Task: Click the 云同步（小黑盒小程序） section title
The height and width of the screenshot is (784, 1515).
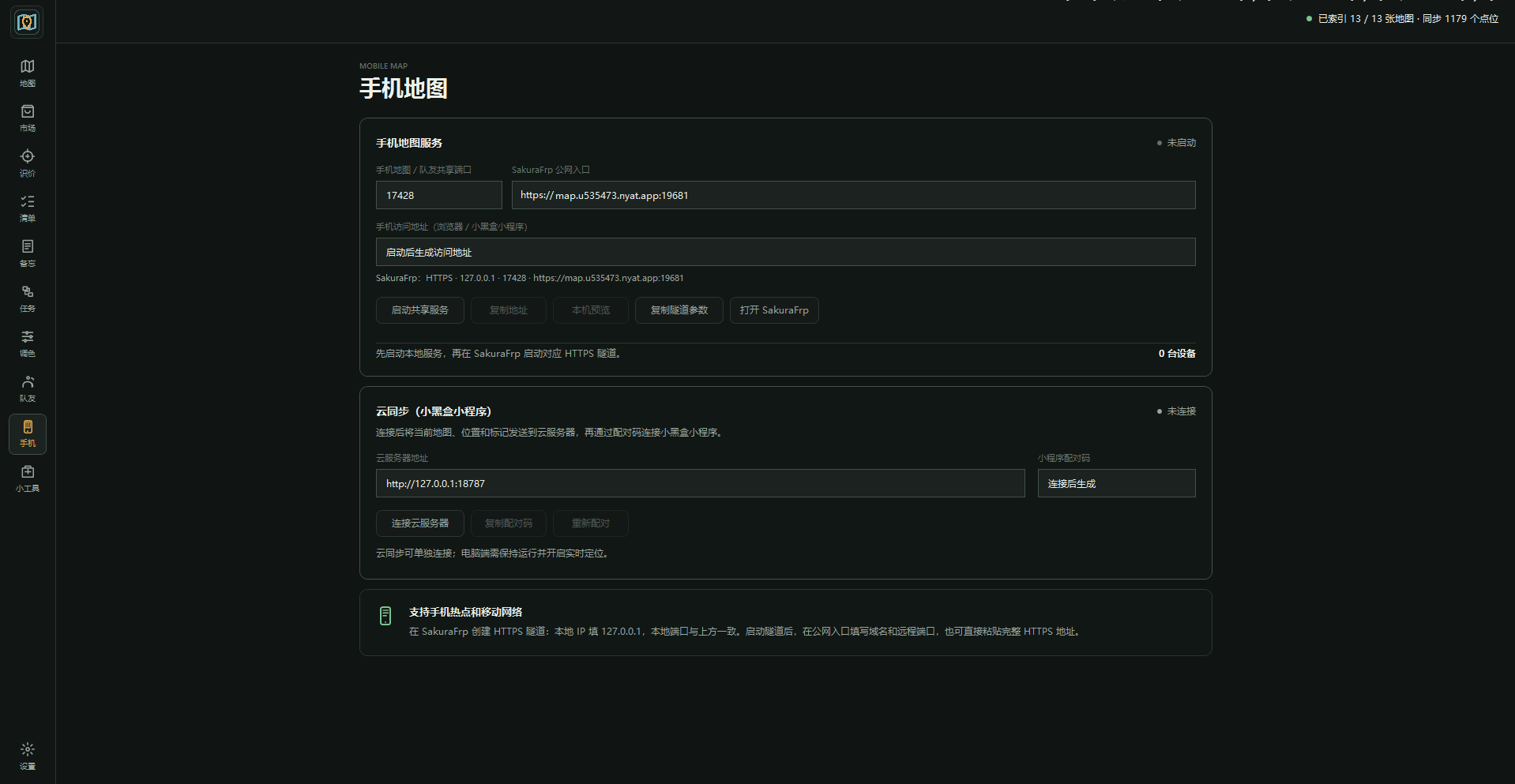Action: pos(434,411)
